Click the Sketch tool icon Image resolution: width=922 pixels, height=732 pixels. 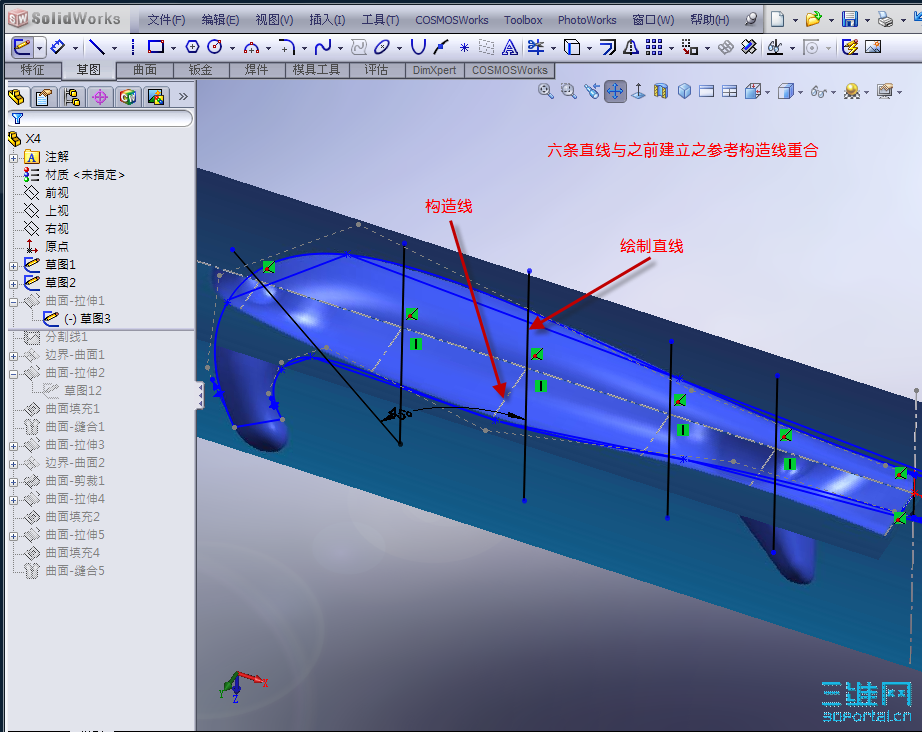tap(22, 46)
